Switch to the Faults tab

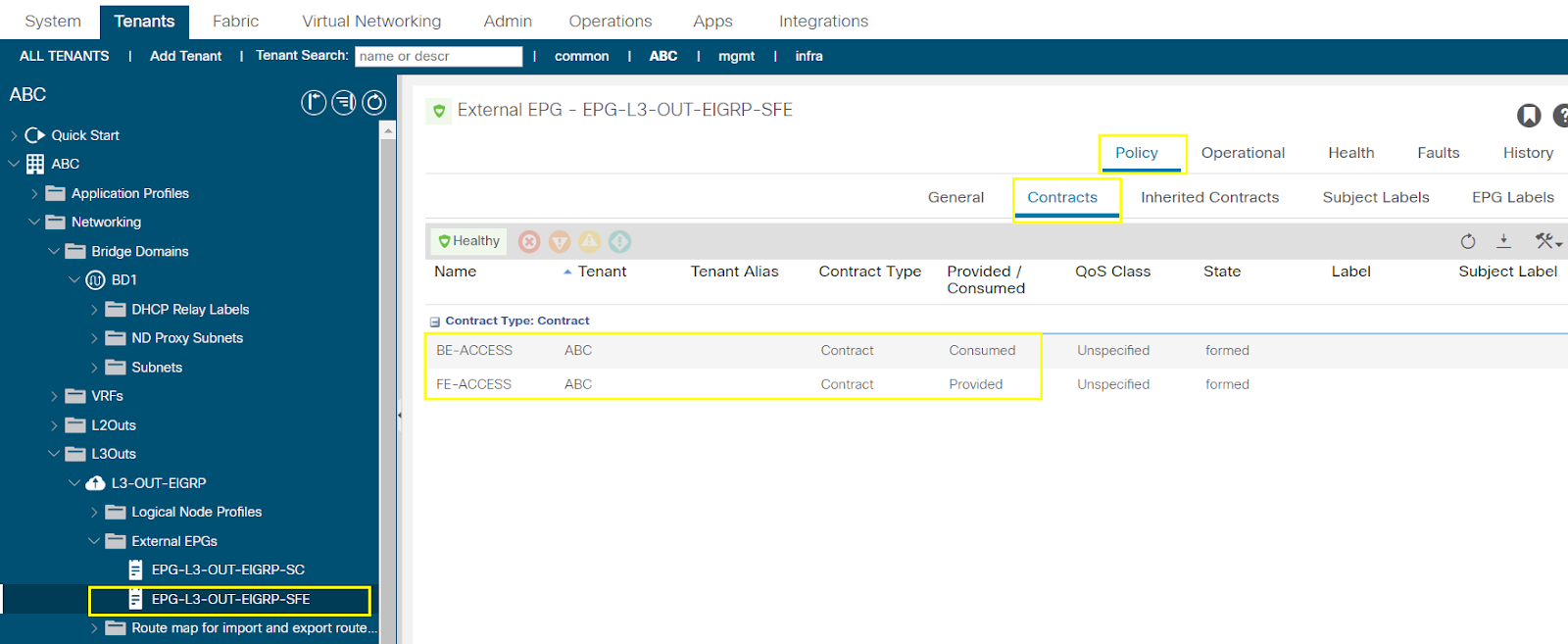(x=1439, y=153)
